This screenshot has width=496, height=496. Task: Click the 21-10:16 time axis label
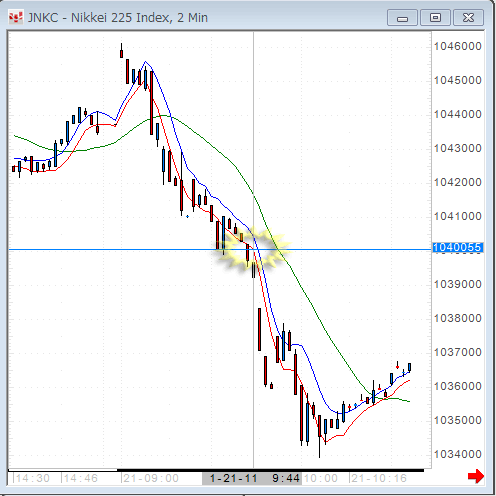point(379,478)
